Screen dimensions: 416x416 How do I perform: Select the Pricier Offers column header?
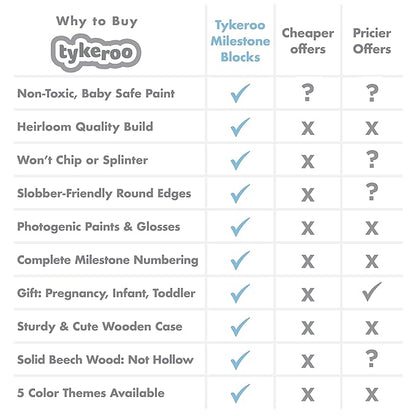(x=372, y=41)
